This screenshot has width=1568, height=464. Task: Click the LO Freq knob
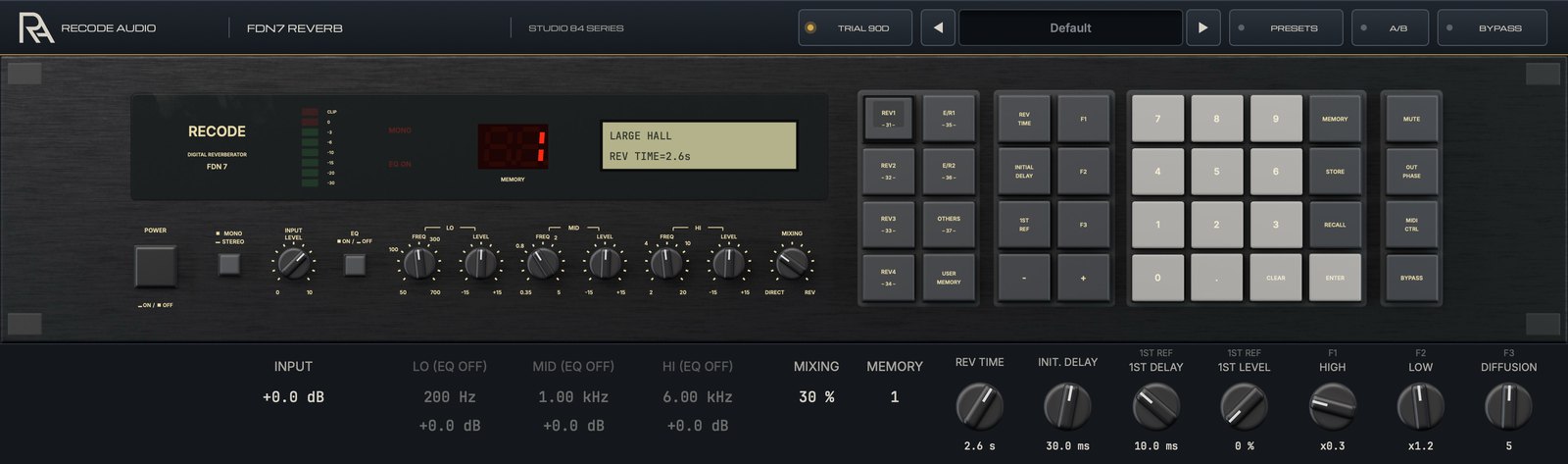pos(419,263)
